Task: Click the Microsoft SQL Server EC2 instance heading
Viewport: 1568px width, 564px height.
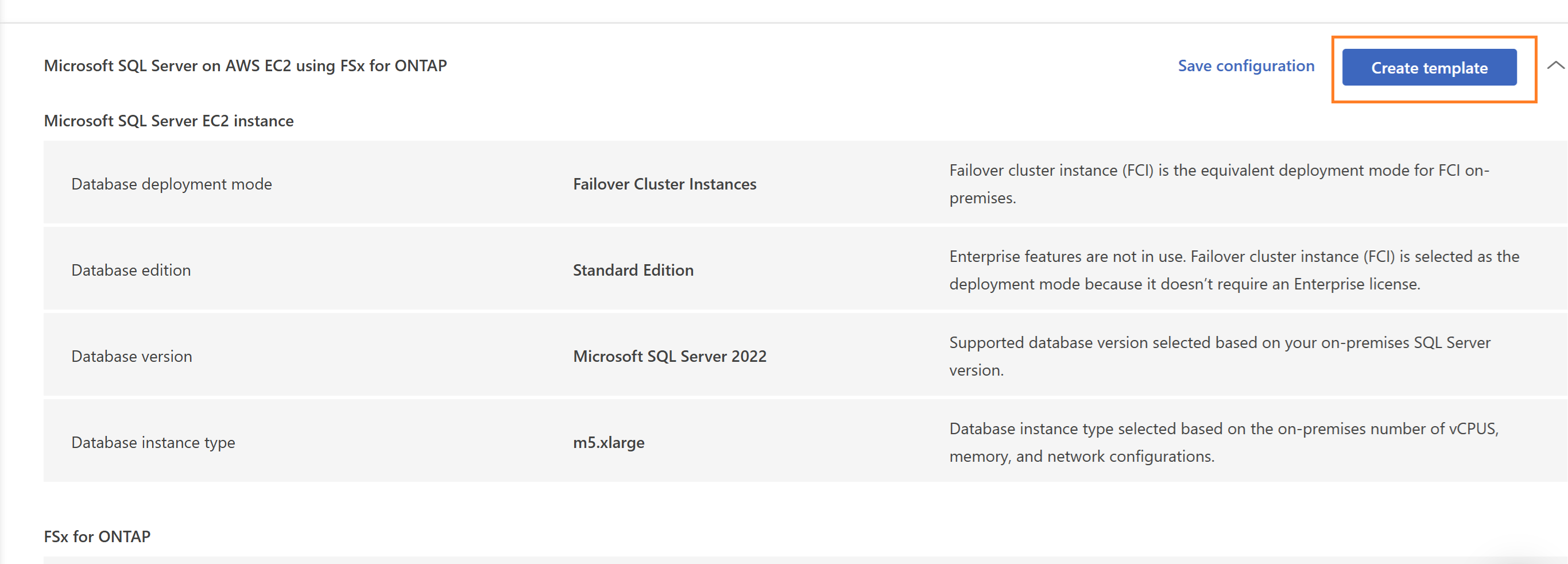Action: [x=169, y=121]
